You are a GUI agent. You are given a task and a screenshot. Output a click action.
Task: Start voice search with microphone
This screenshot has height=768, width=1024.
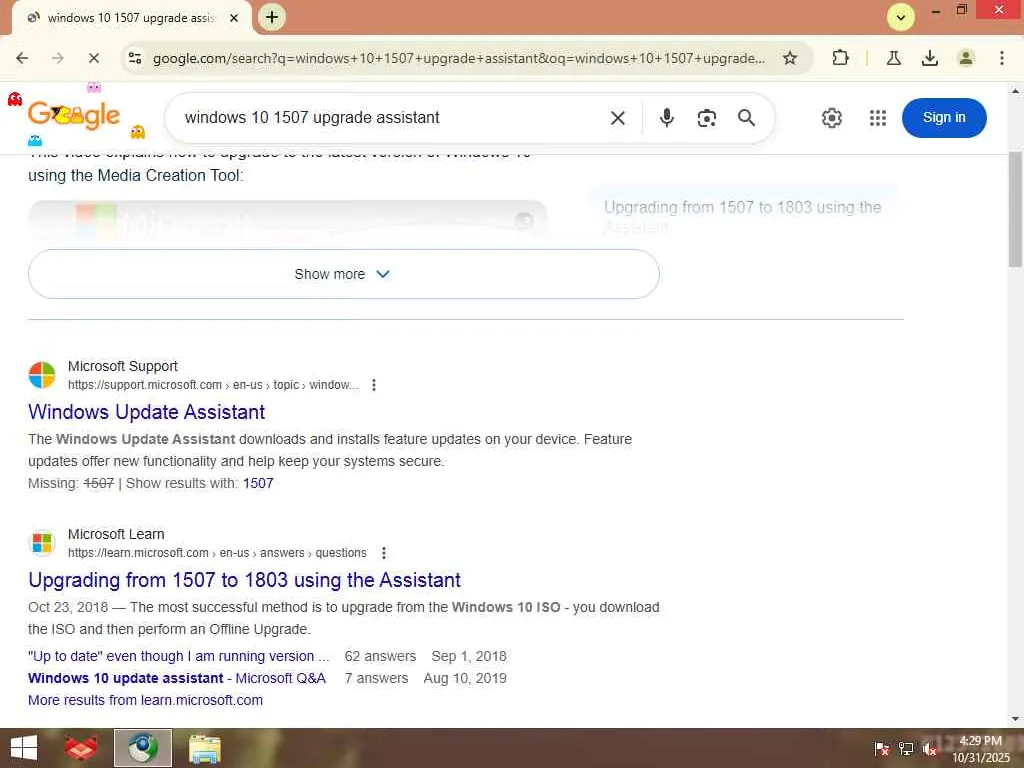click(666, 118)
